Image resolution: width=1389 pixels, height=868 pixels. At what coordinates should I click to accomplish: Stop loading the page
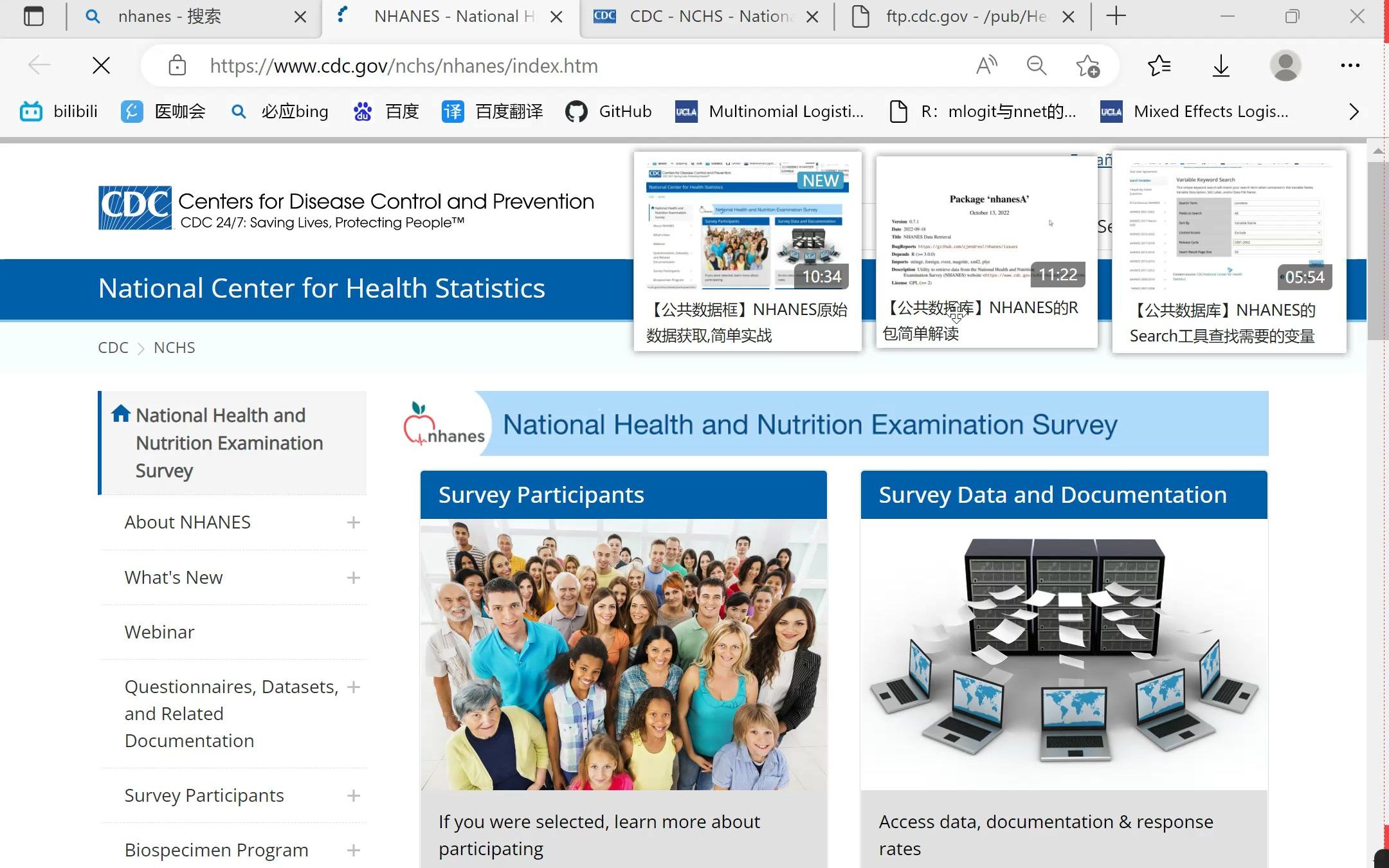tap(101, 65)
